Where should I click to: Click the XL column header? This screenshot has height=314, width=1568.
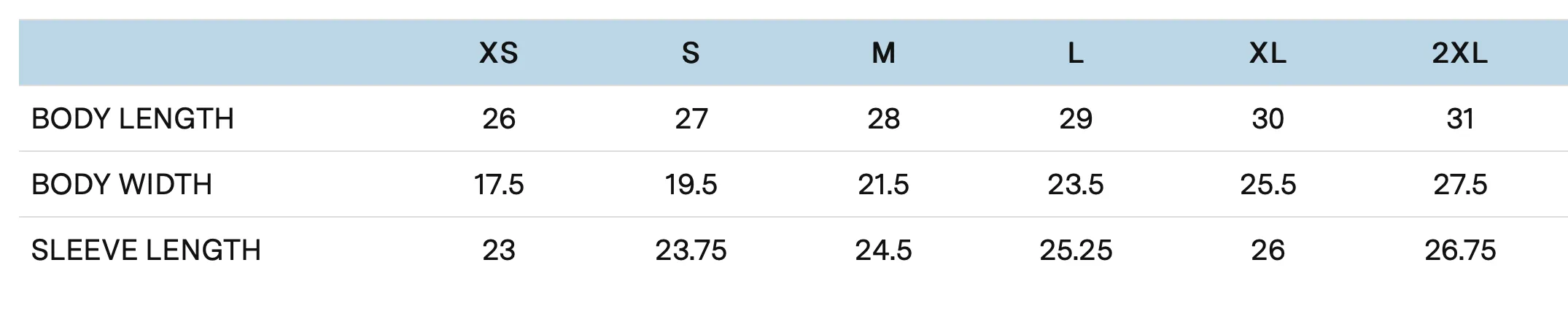1268,53
